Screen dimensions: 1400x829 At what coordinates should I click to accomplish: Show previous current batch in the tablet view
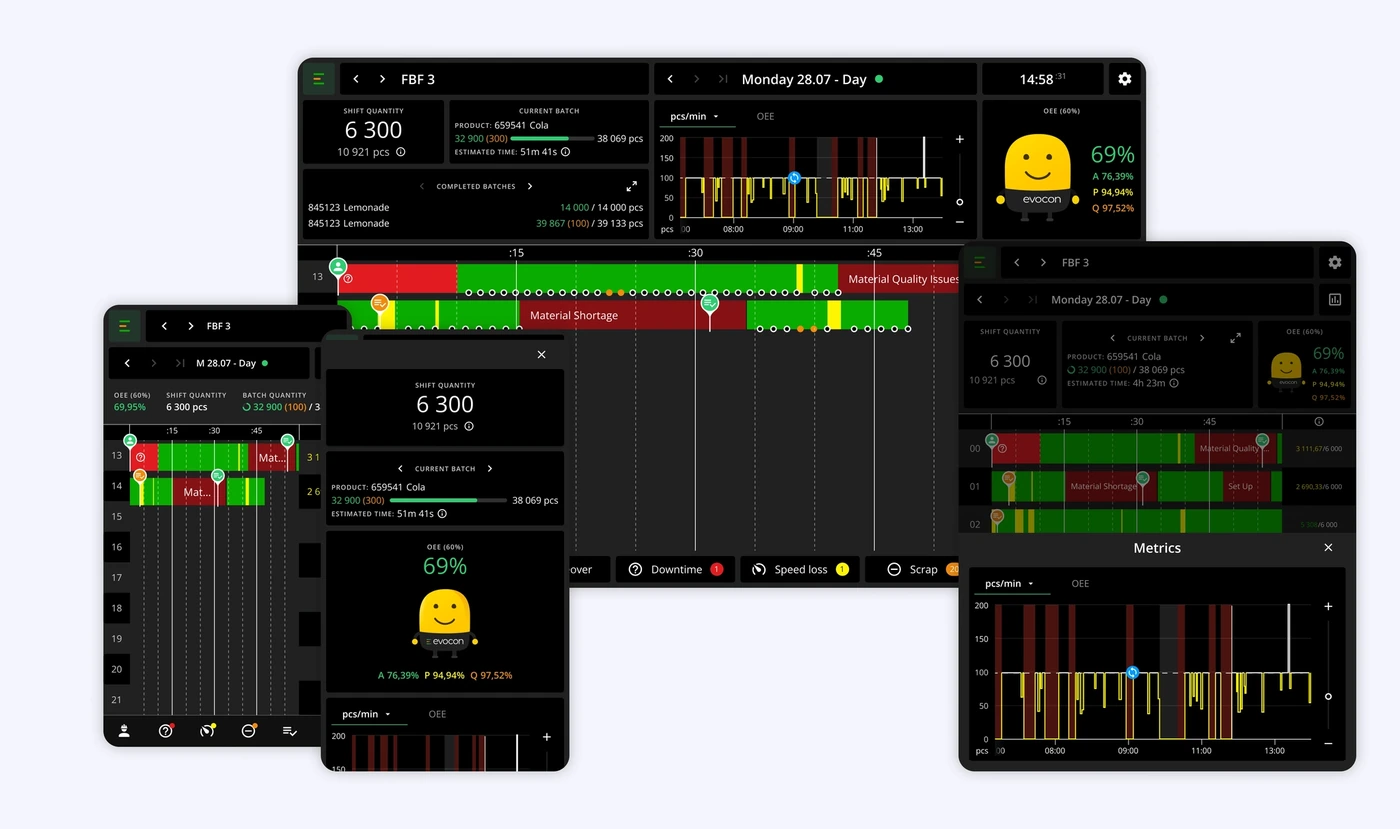pyautogui.click(x=1114, y=338)
